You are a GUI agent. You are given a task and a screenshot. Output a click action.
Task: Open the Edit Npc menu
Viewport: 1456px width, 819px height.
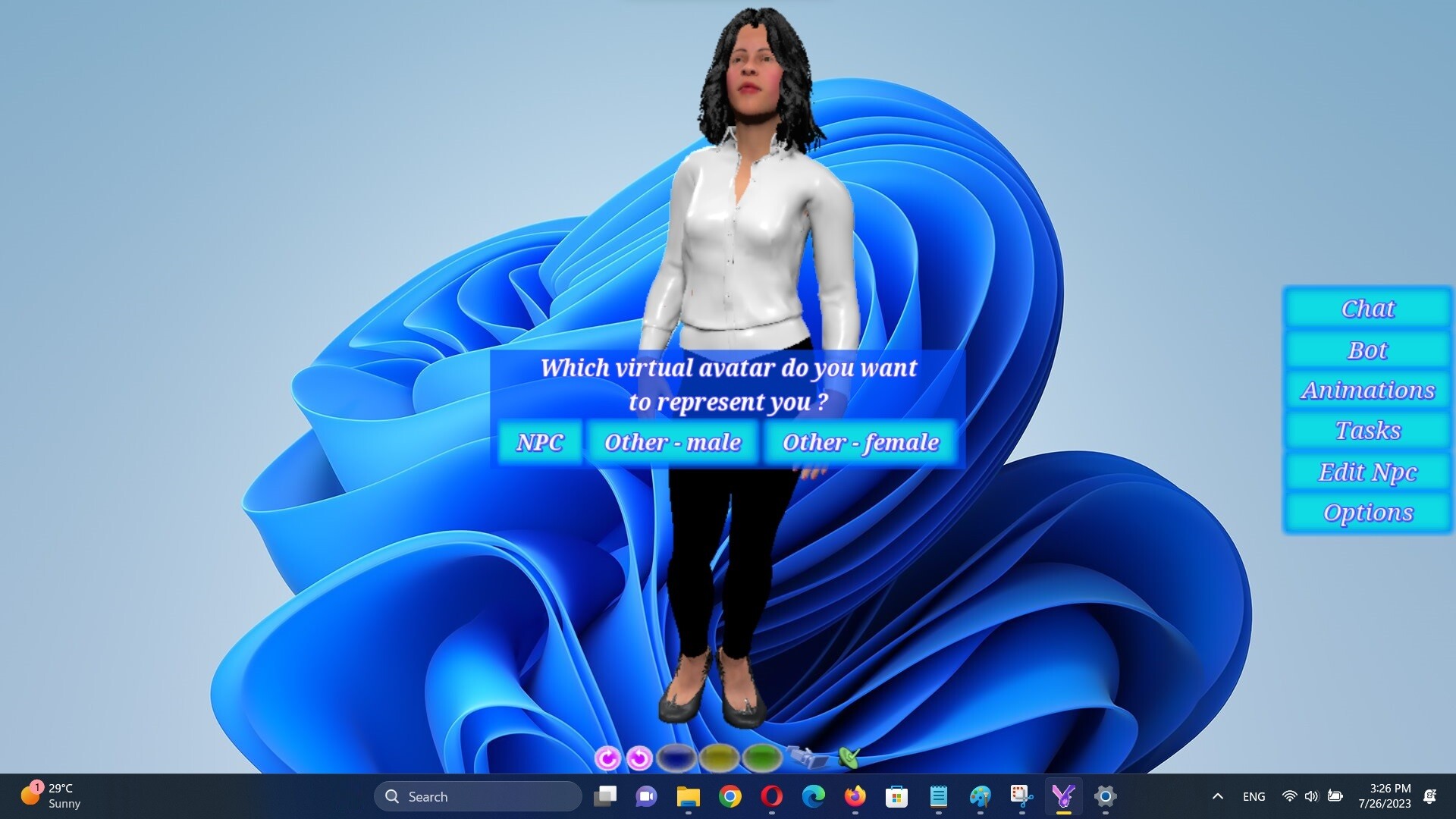1367,472
